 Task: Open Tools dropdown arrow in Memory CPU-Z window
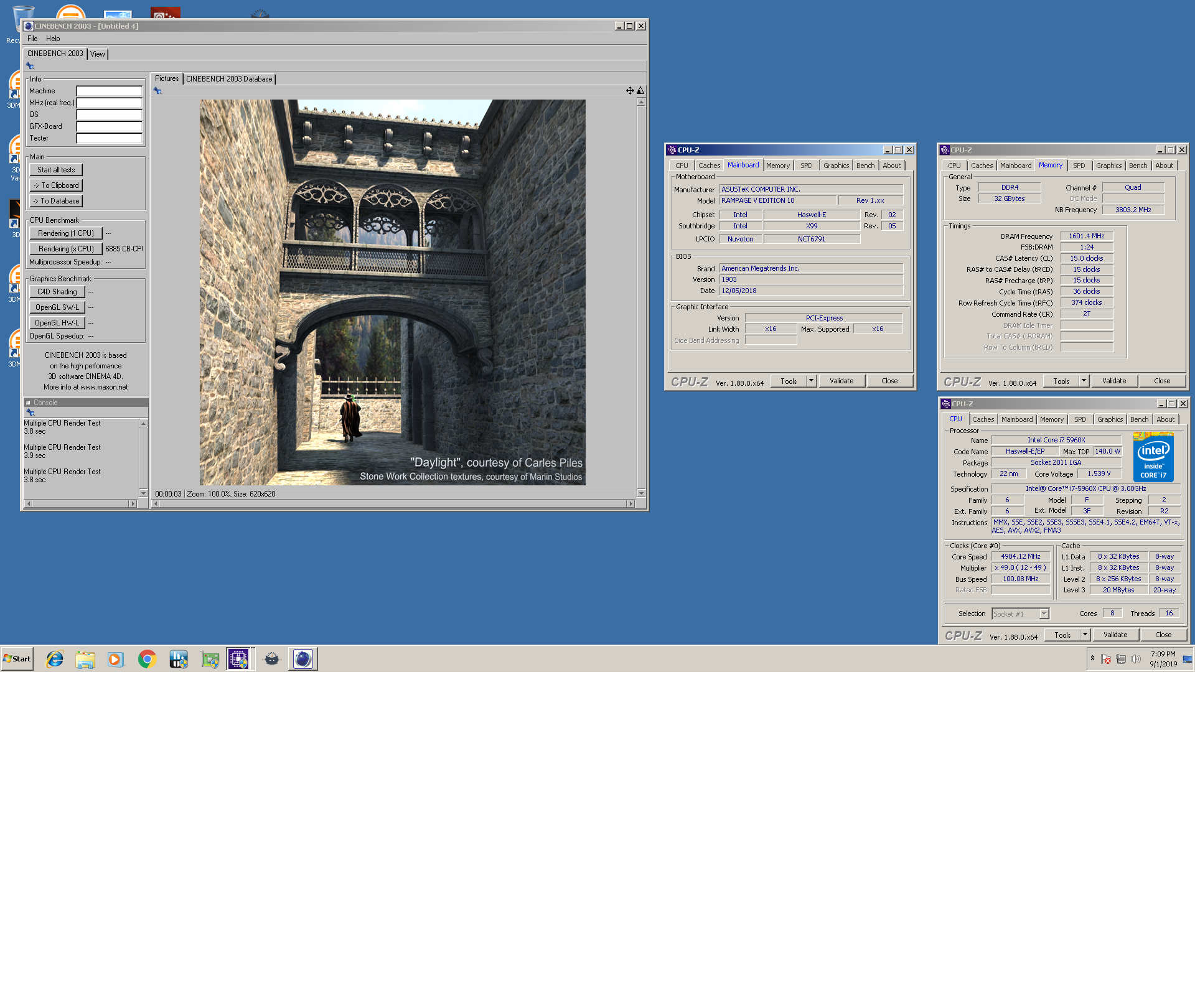1084,381
